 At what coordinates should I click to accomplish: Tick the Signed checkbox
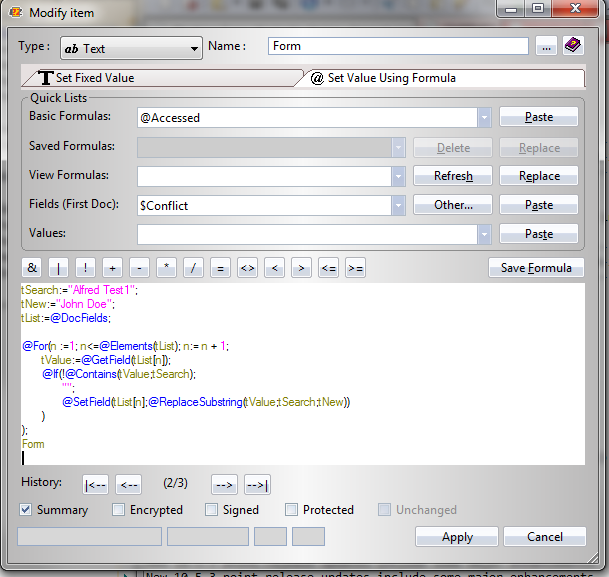[212, 510]
